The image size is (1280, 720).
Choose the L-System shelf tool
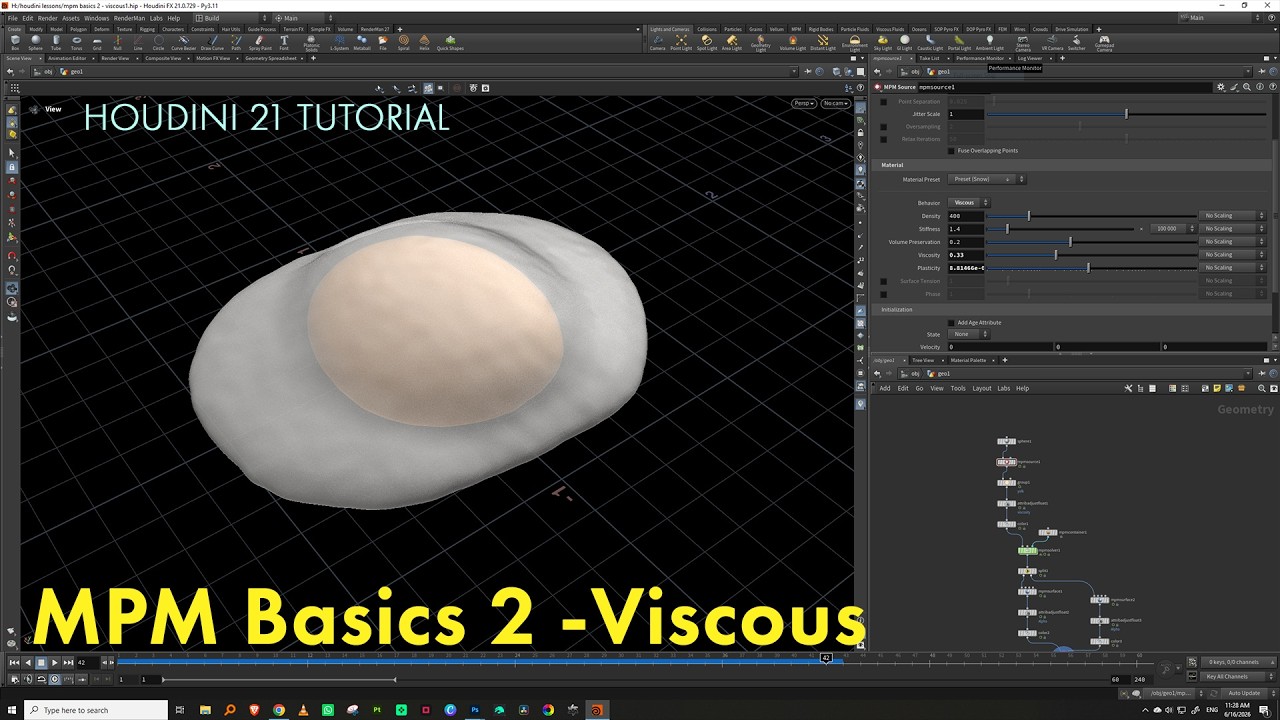point(339,42)
